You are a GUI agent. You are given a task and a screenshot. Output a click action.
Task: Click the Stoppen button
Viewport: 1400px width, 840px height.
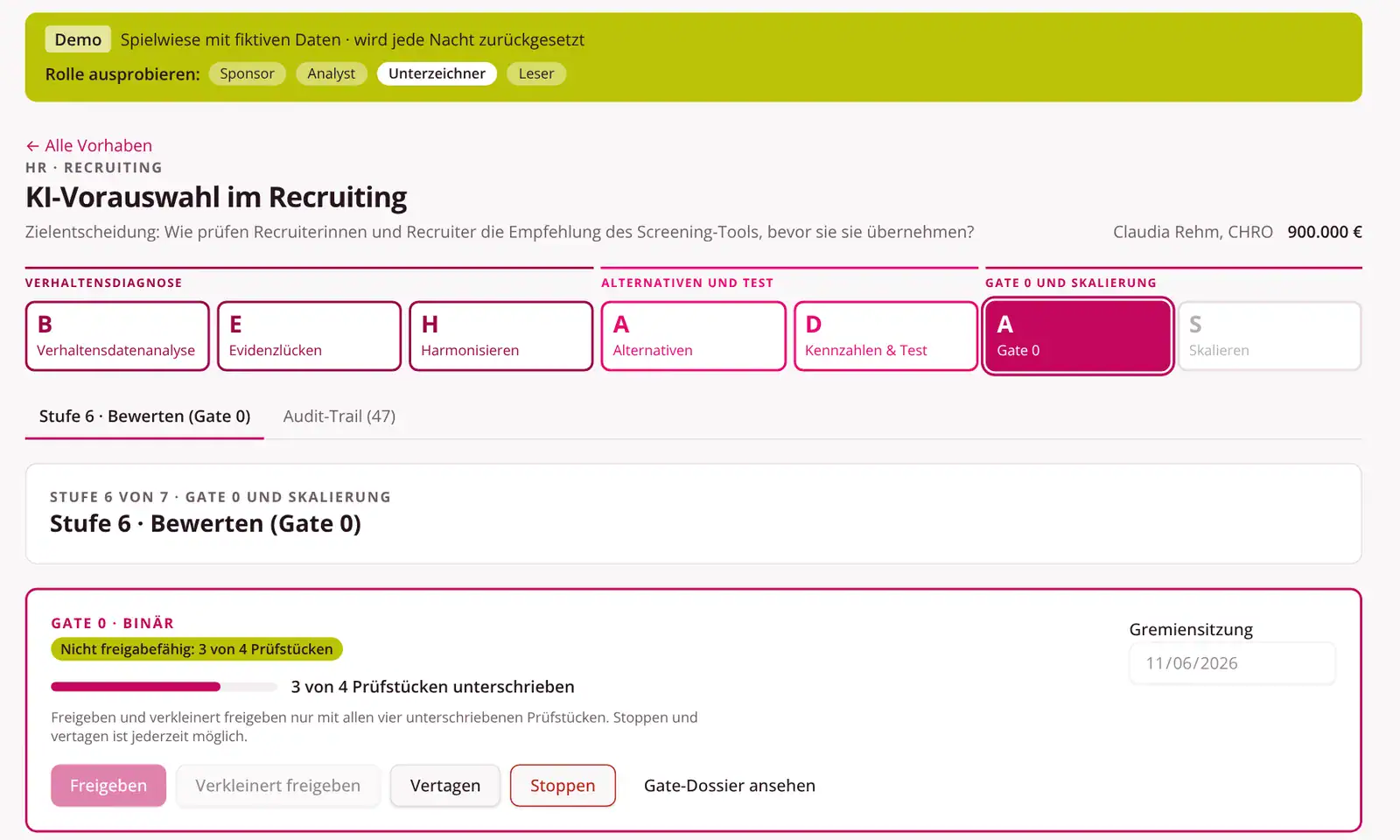[563, 786]
